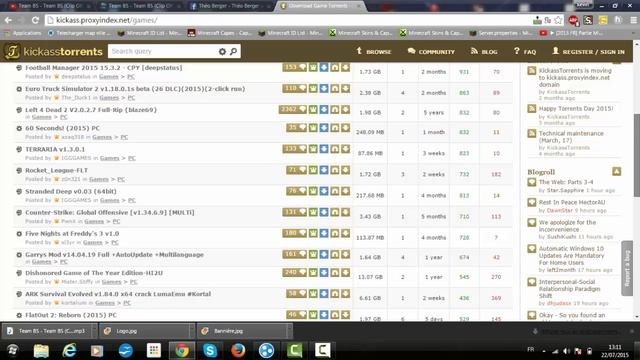Click the volume icon in system tray
Viewport: 640px width, 360px height.
click(566, 351)
